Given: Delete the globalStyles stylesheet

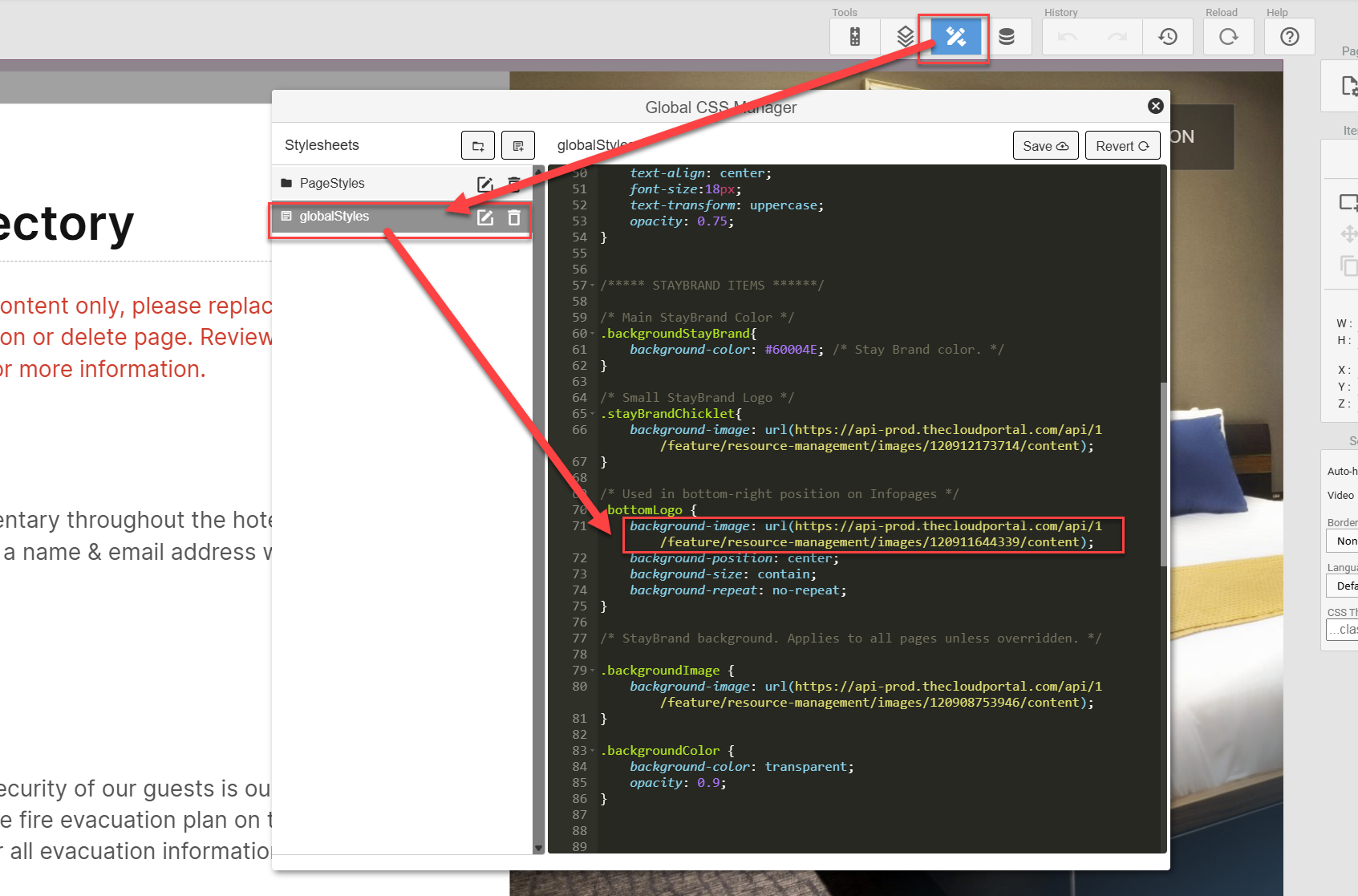Looking at the screenshot, I should (514, 217).
